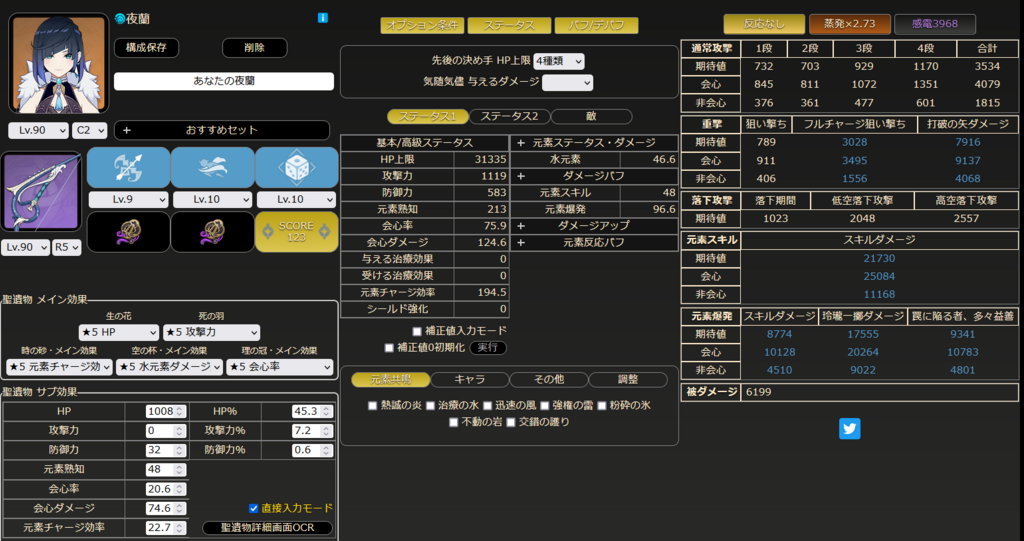Open the Twitter share icon

pyautogui.click(x=850, y=429)
